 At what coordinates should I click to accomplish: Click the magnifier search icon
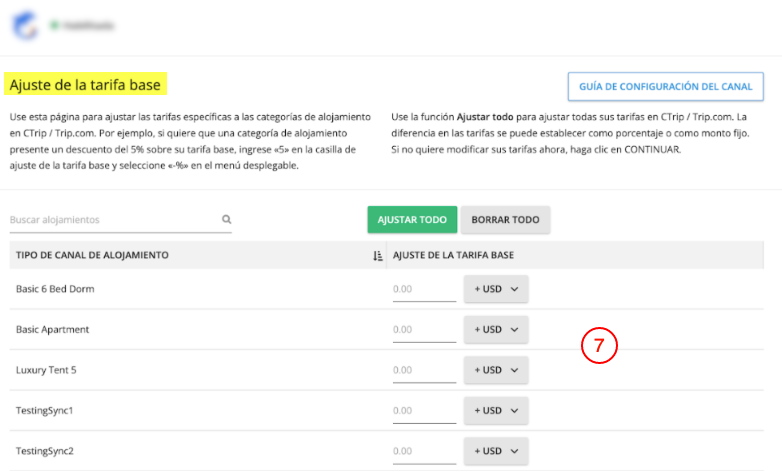[x=227, y=220]
